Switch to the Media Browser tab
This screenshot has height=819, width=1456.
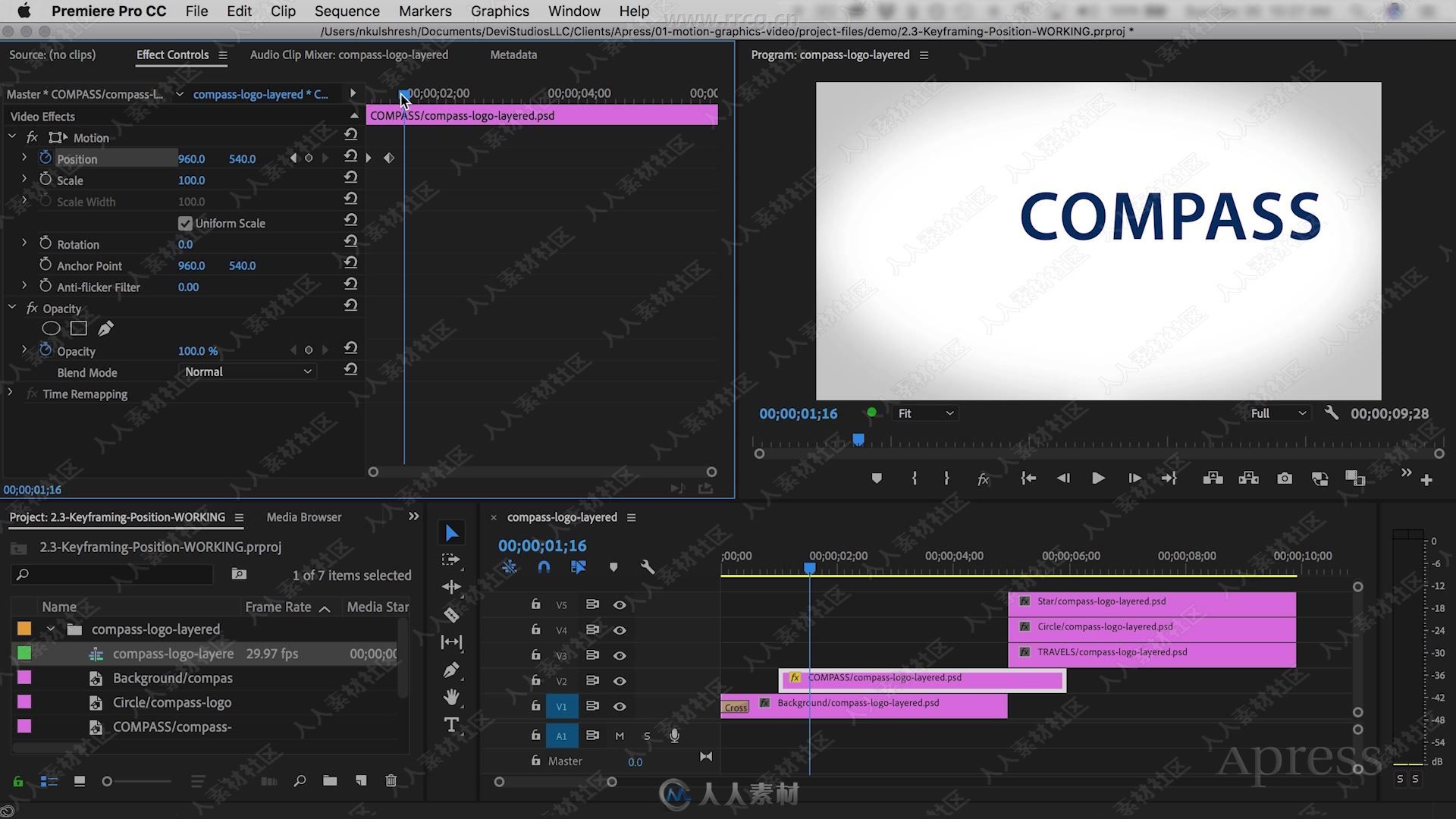point(304,517)
